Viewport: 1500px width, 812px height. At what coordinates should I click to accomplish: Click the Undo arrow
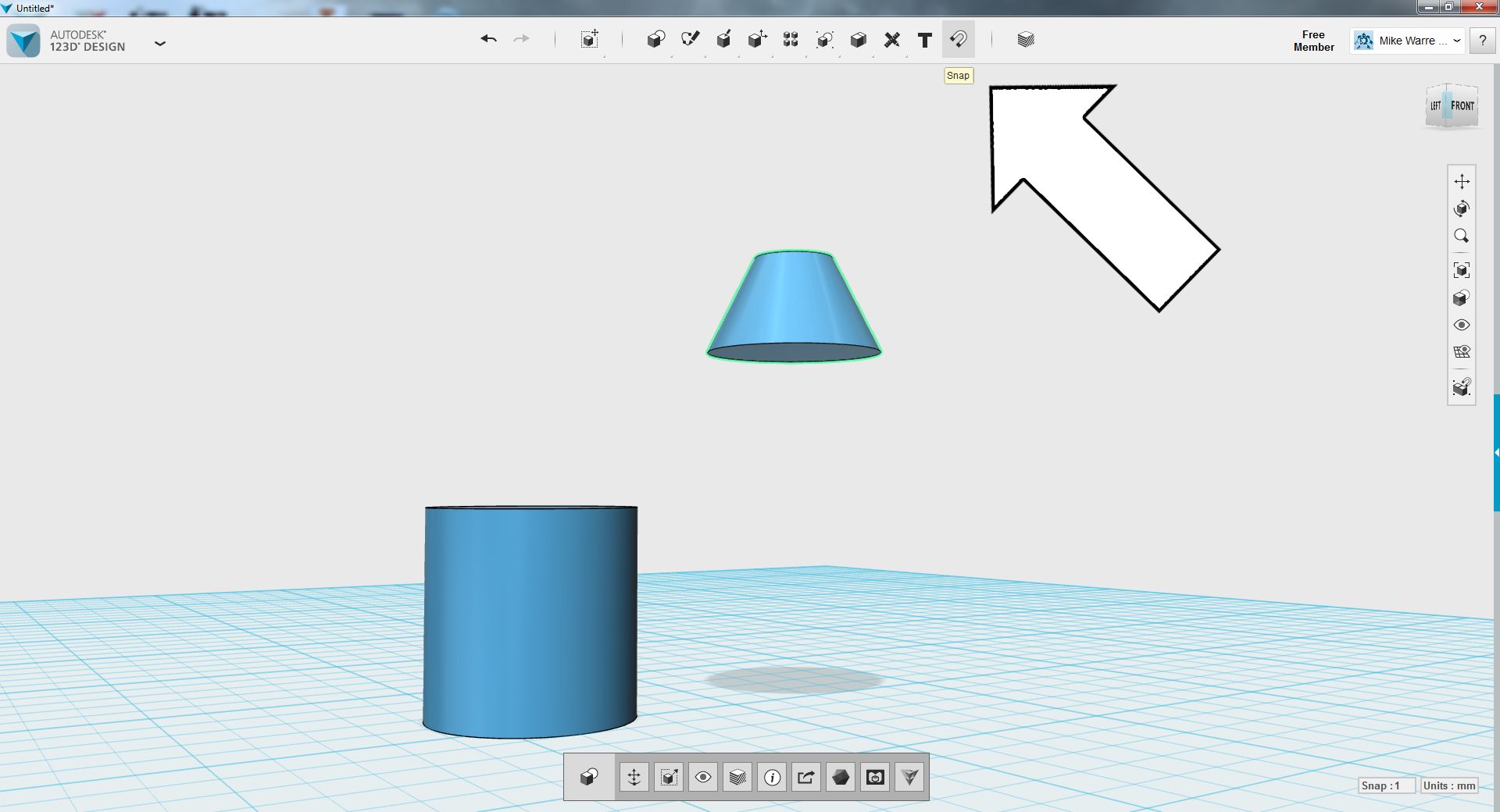pos(489,38)
